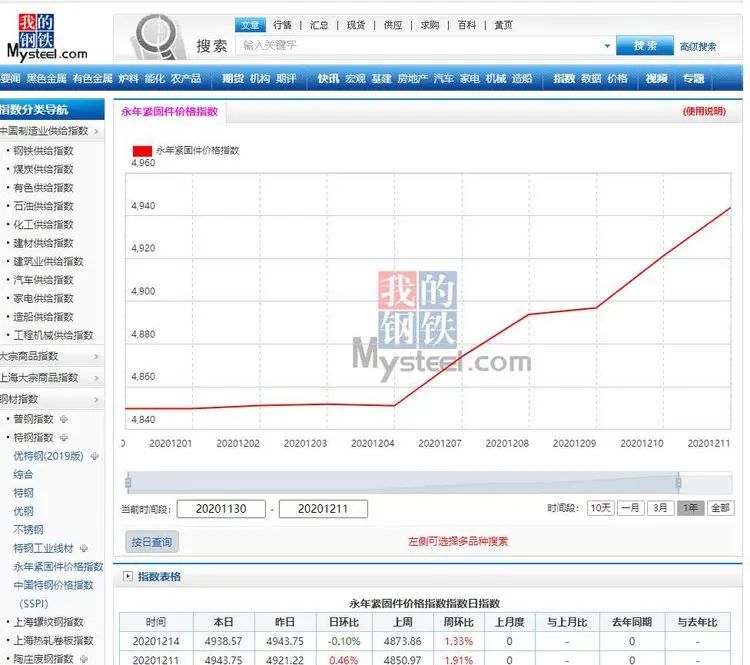Collapse the 指数表格 section arrow icon
Viewport: 750px width, 665px height.
(127, 577)
